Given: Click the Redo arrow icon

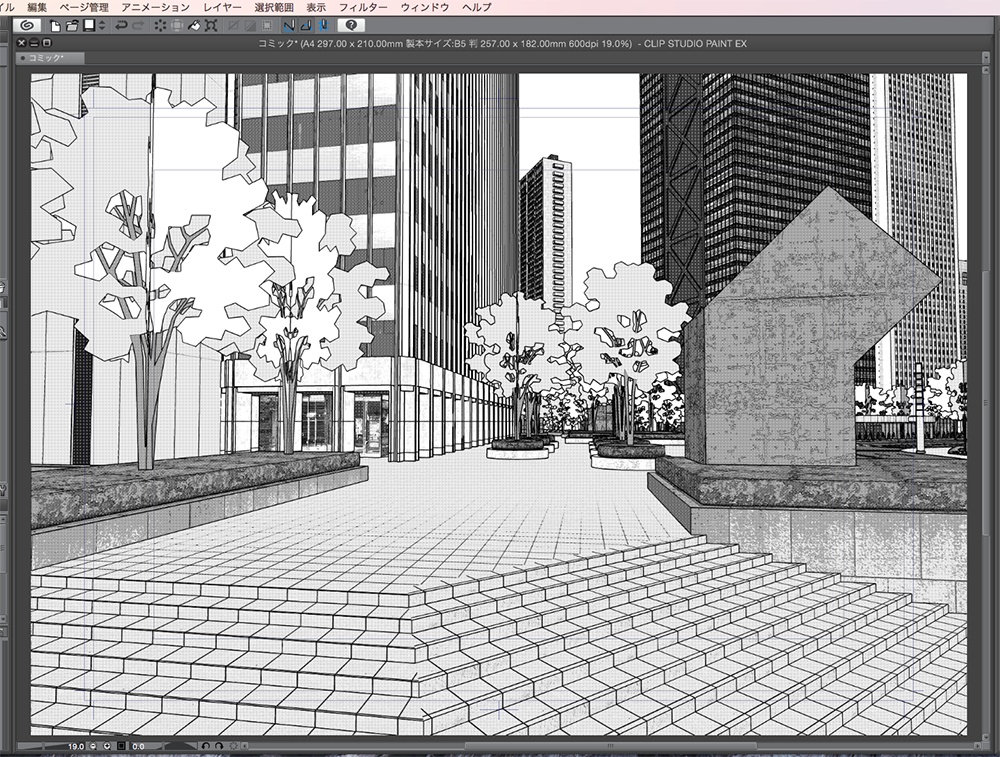Looking at the screenshot, I should pos(139,27).
